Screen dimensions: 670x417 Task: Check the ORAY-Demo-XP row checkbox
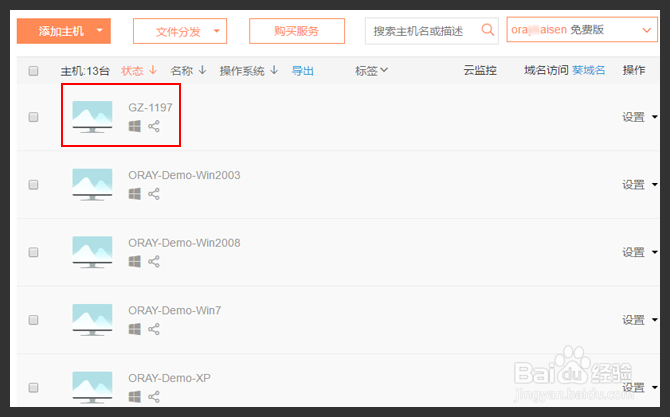point(33,388)
